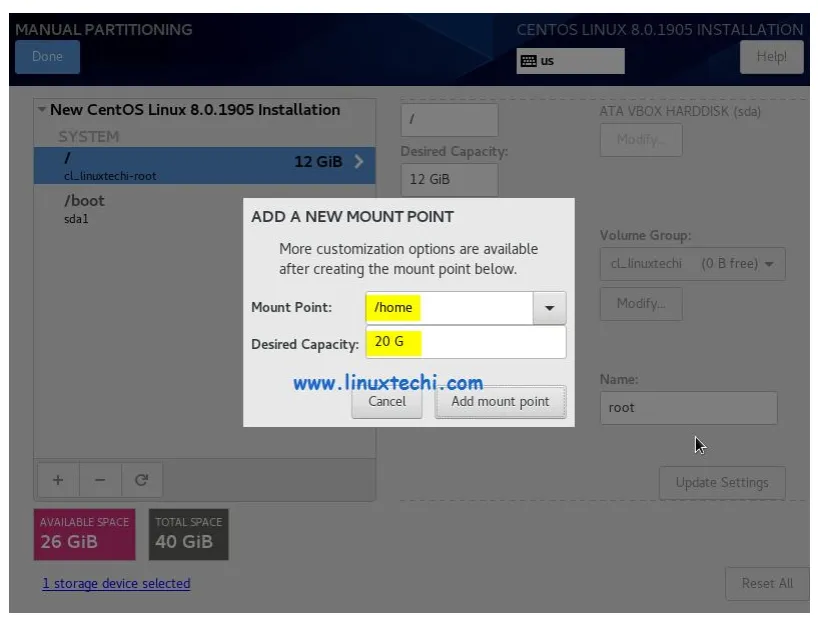Click the Mount Point /home text field
The image size is (818, 625).
click(x=449, y=308)
